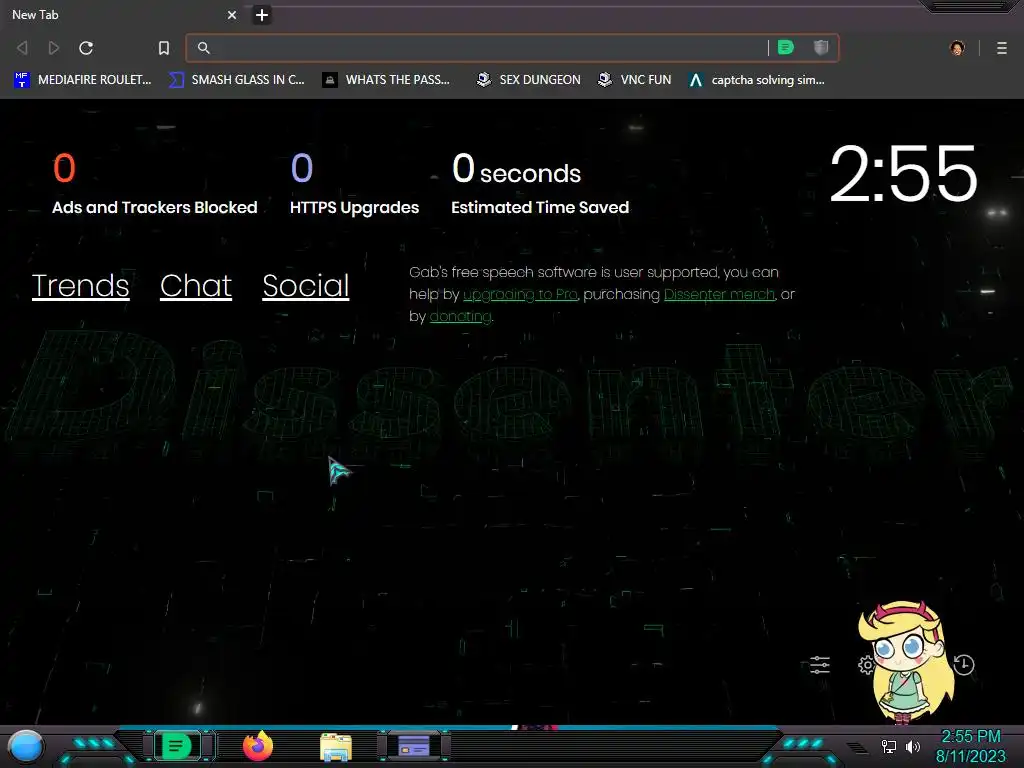Go forward with the browser forward arrow
Screen dimensions: 1024x768
[54, 48]
